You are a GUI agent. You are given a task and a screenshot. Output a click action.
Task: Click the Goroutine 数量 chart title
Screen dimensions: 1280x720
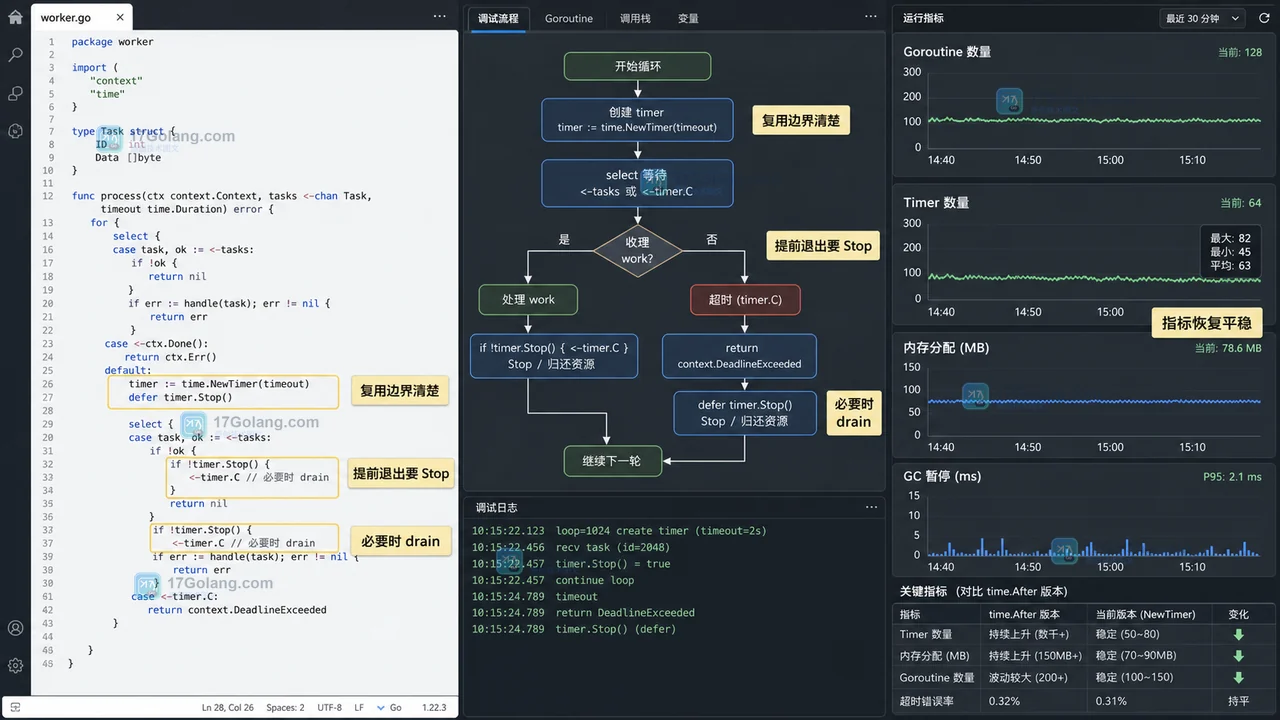pyautogui.click(x=947, y=52)
